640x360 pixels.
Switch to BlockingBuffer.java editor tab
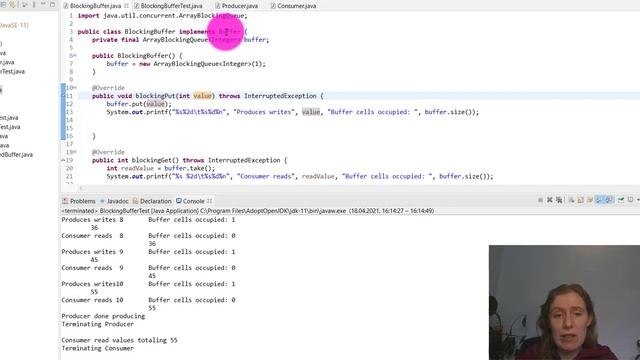(96, 6)
